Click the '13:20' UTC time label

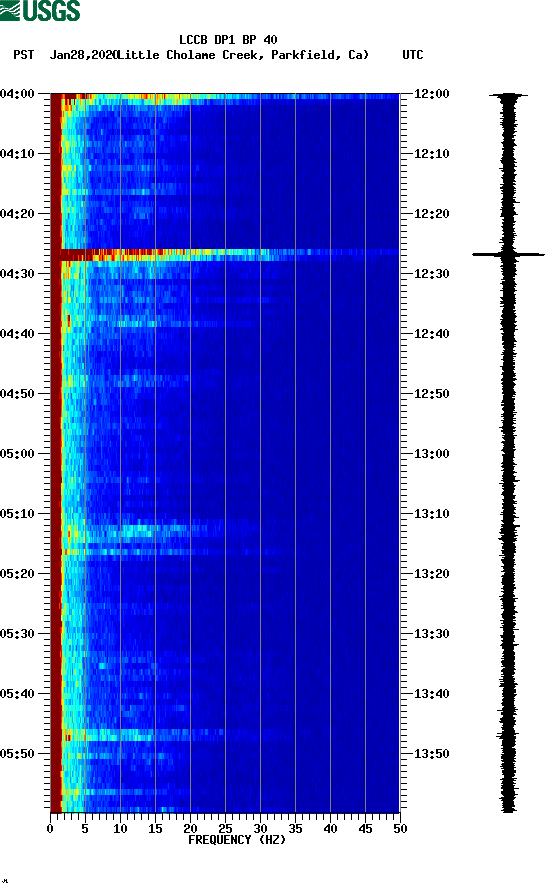(432, 573)
